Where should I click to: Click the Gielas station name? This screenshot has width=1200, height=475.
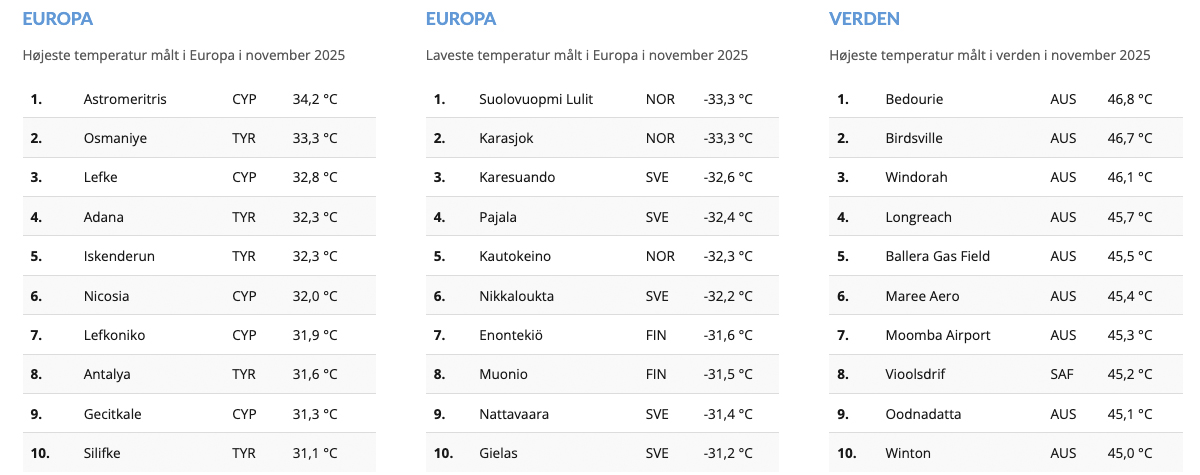click(x=498, y=453)
